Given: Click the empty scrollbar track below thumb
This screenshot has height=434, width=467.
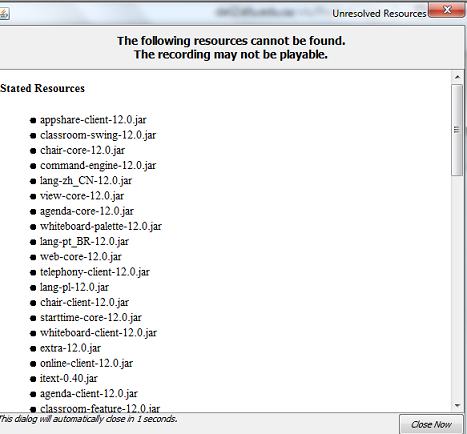Looking at the screenshot, I should point(457,287).
